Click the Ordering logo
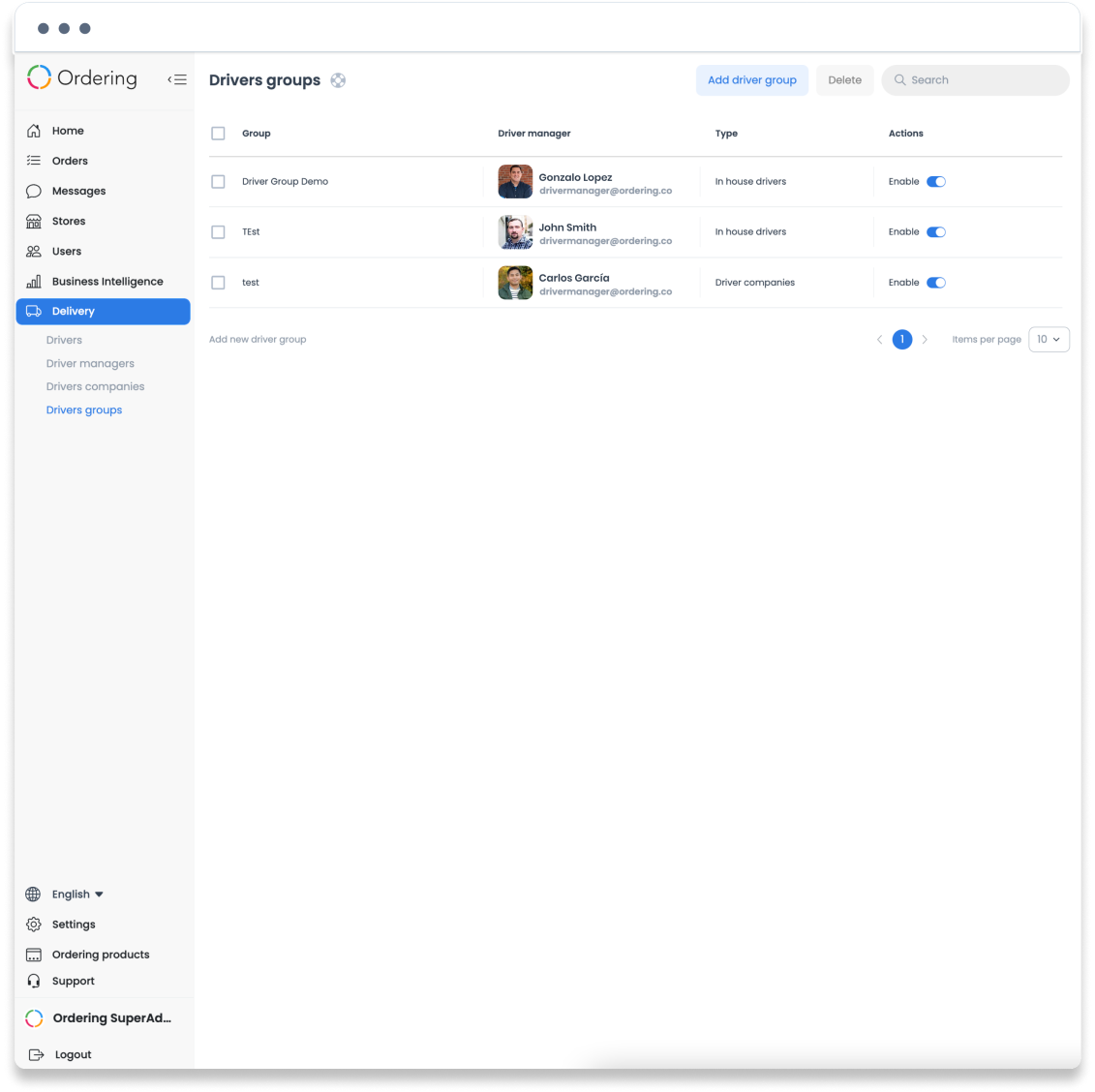Image resolution: width=1095 pixels, height=1092 pixels. pos(81,77)
